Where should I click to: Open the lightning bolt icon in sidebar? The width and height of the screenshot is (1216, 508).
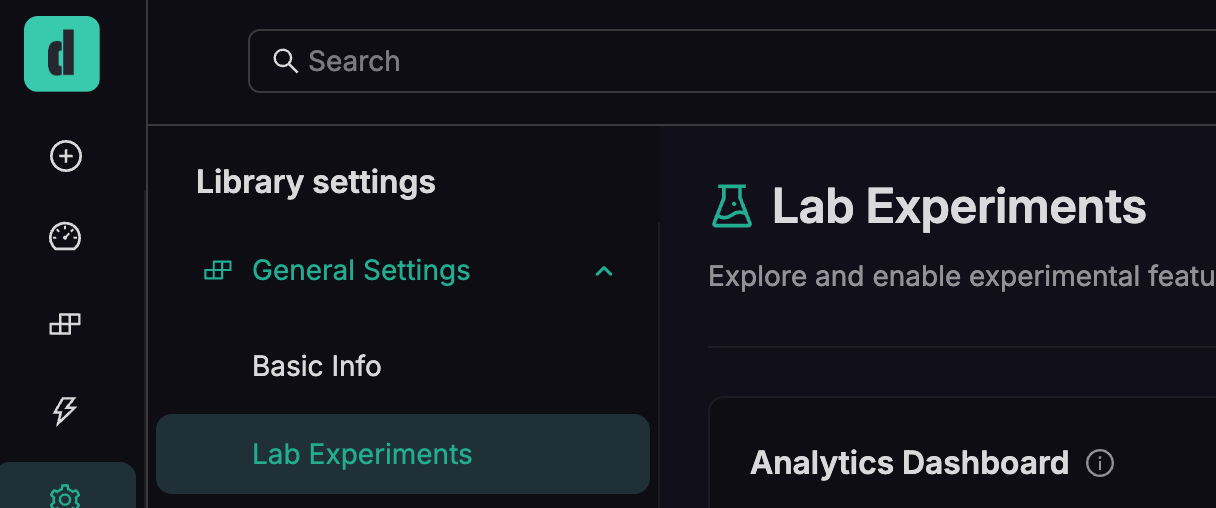point(66,410)
